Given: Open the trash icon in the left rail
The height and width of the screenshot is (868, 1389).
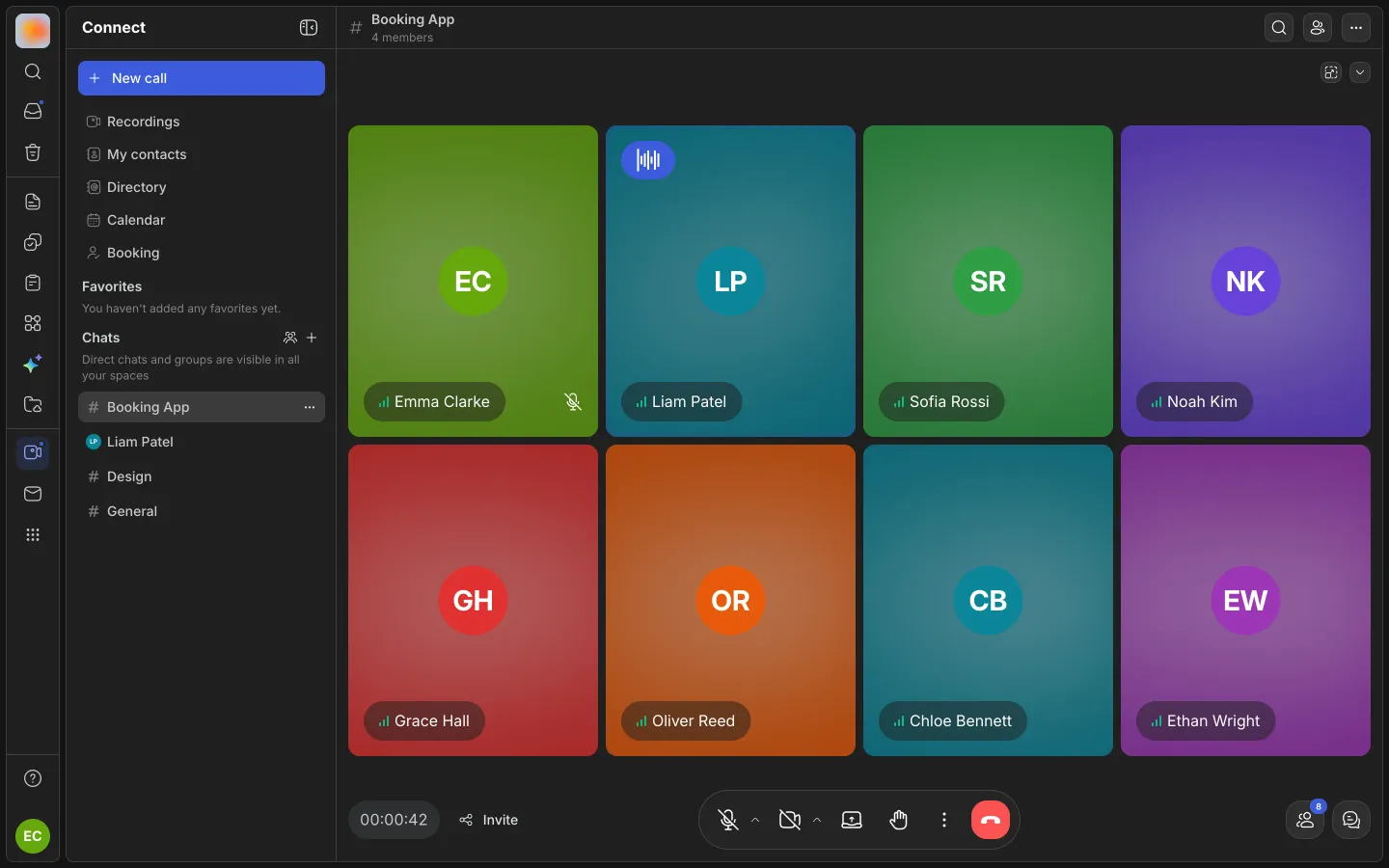Looking at the screenshot, I should click(x=33, y=152).
